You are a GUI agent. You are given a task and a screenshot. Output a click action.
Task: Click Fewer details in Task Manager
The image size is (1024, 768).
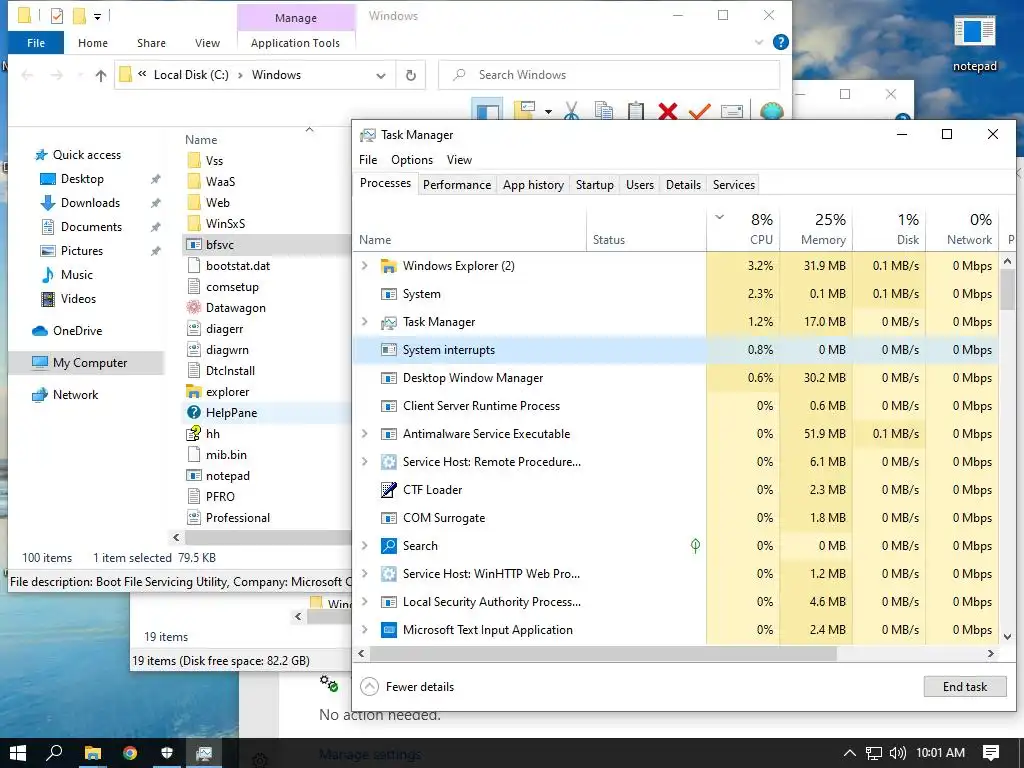click(x=407, y=687)
